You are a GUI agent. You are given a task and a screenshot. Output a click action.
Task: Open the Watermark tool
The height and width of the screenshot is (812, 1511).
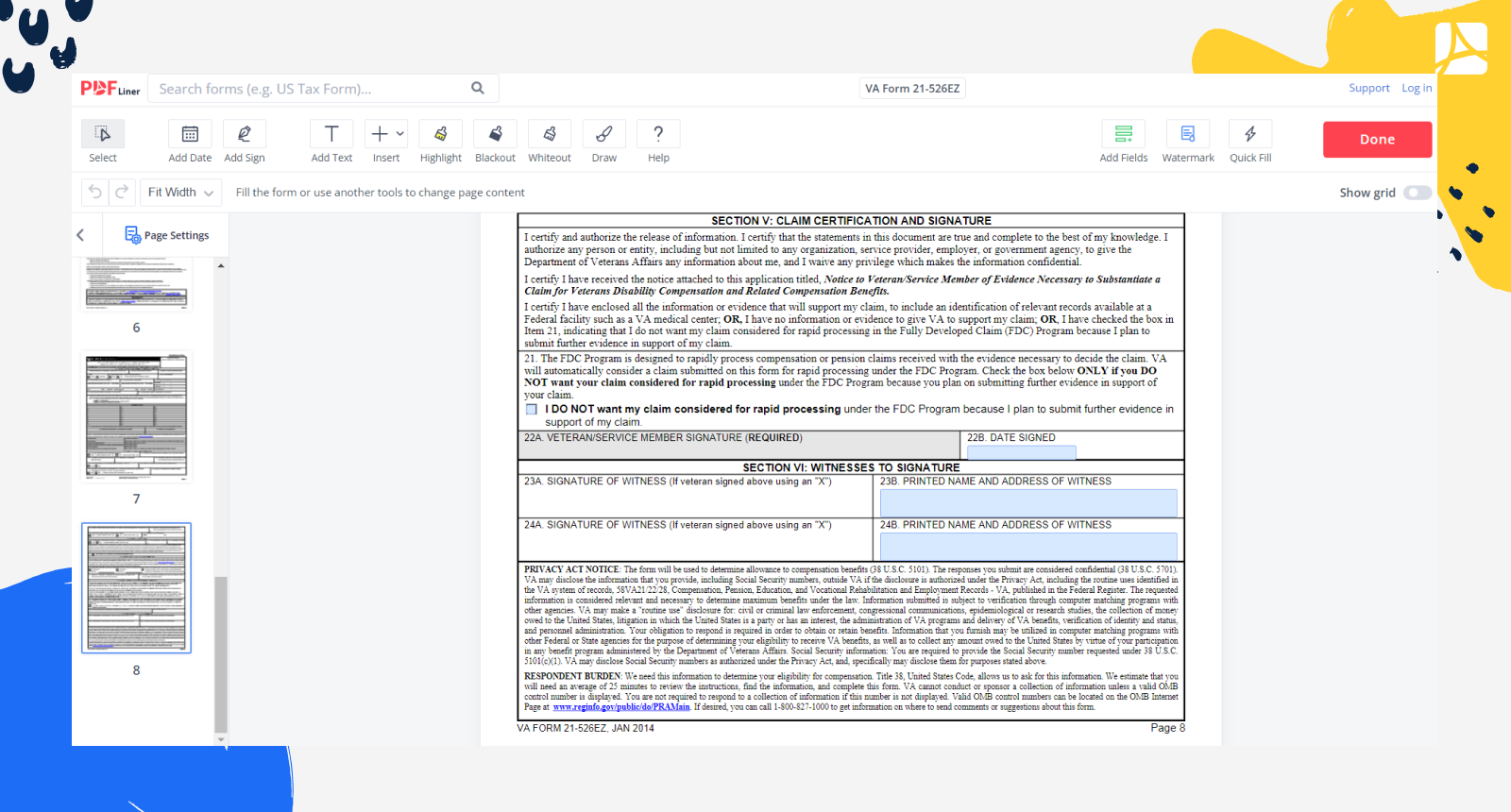[x=1187, y=135]
